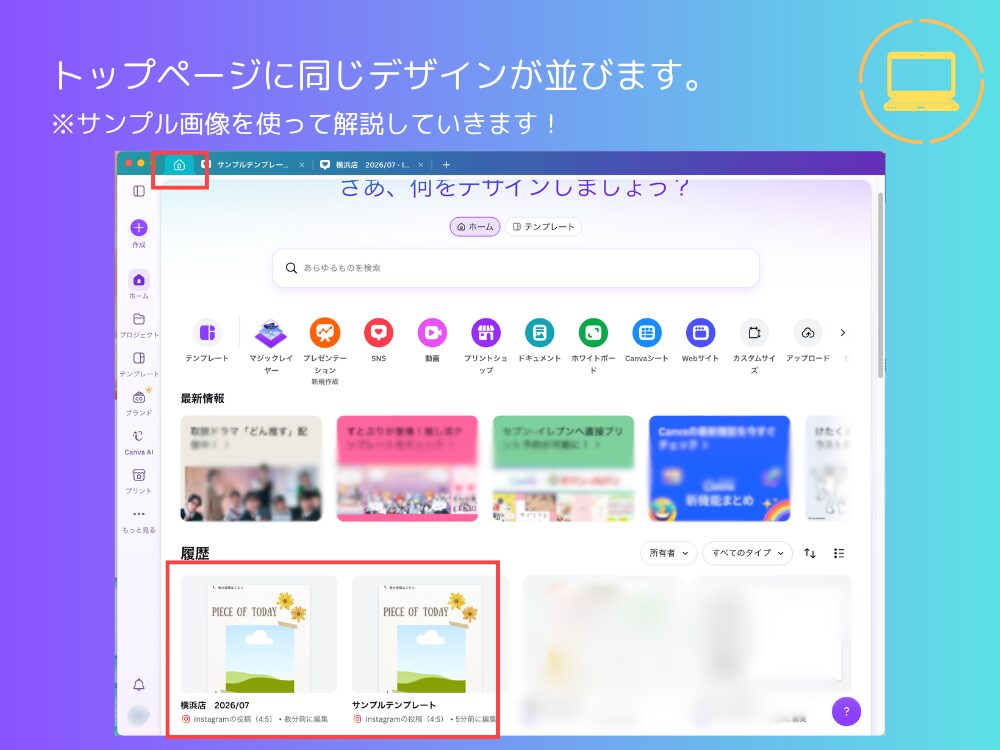1000x750 pixels.
Task: Expand the 所有者 filter dropdown
Action: (668, 553)
